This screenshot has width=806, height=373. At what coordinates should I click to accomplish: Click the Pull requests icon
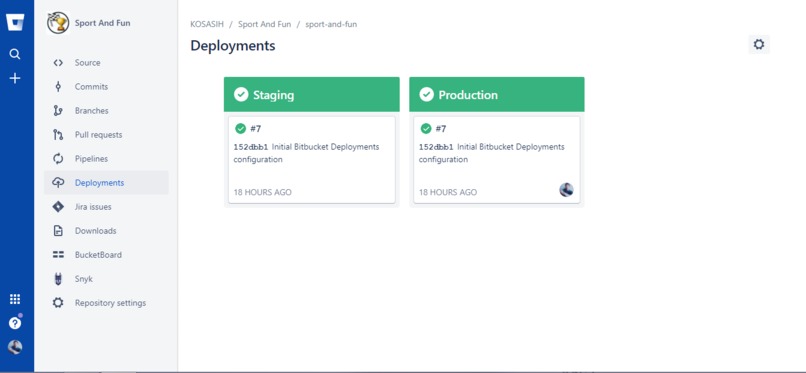58,135
